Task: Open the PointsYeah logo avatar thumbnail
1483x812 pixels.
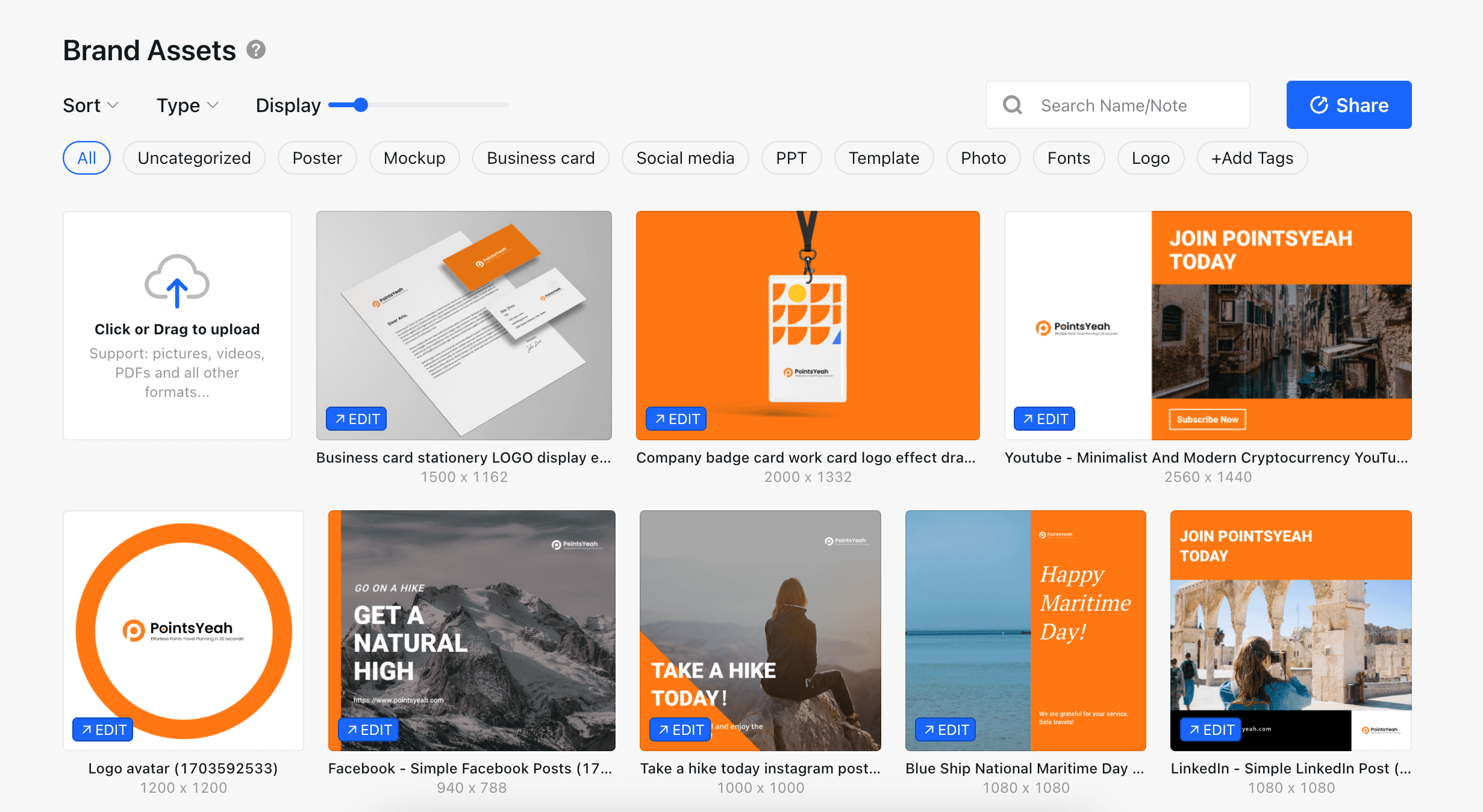Action: coord(184,630)
